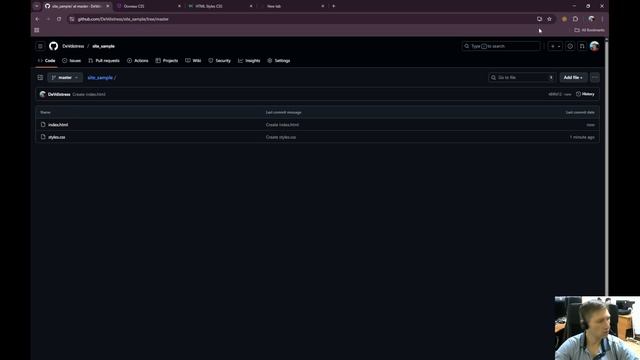Open the user avatar menu on GitHub
Image resolution: width=640 pixels, height=360 pixels.
(x=594, y=46)
